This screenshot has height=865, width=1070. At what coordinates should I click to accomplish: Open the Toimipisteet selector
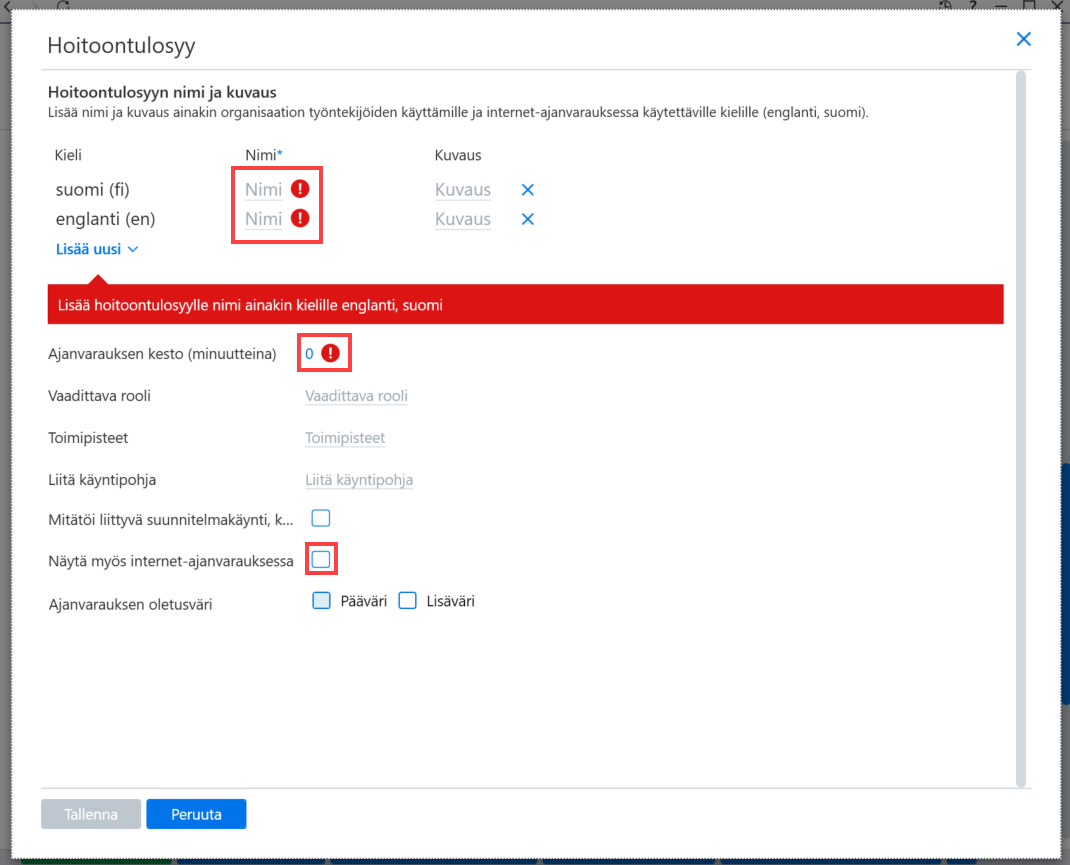click(345, 438)
